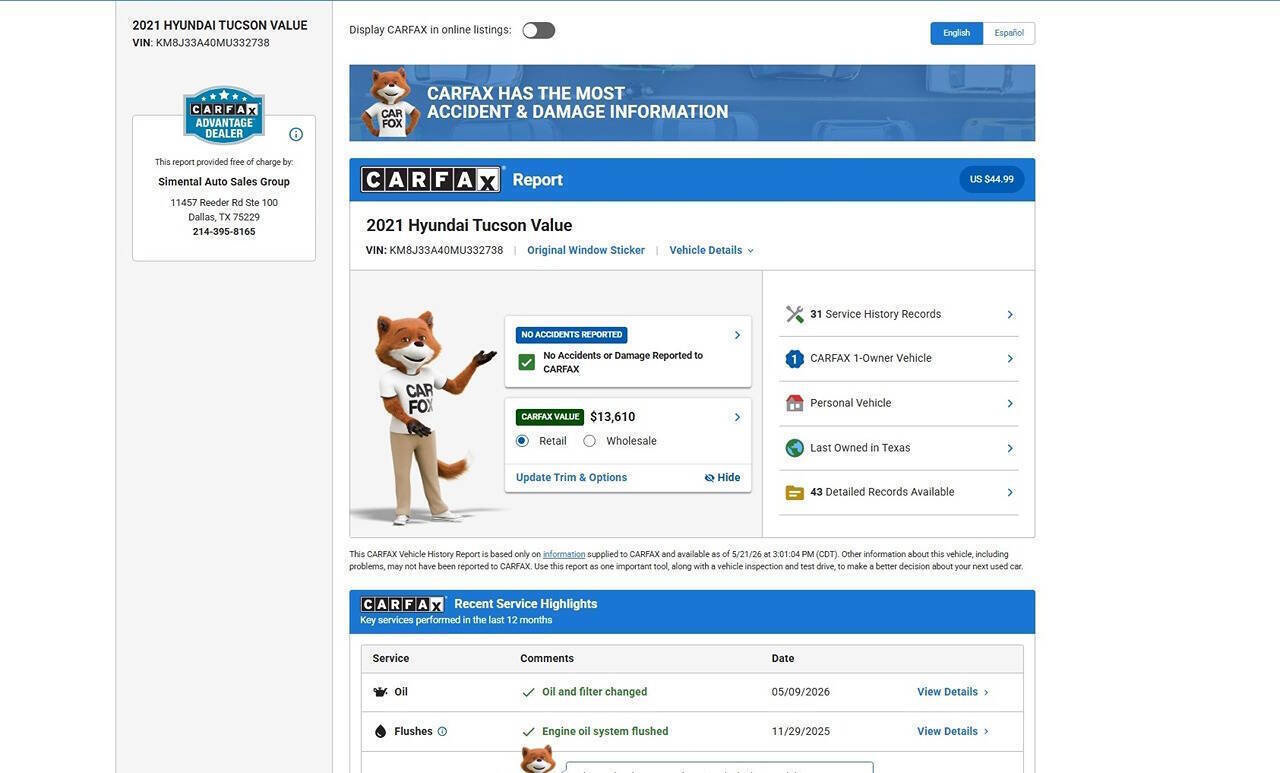The height and width of the screenshot is (773, 1280).
Task: Click the Date column header
Action: [783, 659]
